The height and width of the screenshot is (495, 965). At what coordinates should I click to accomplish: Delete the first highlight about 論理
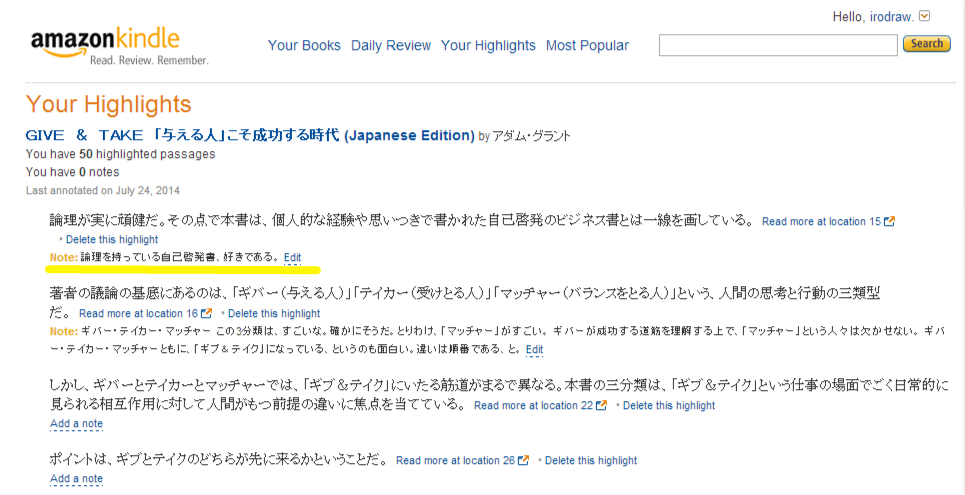click(112, 239)
